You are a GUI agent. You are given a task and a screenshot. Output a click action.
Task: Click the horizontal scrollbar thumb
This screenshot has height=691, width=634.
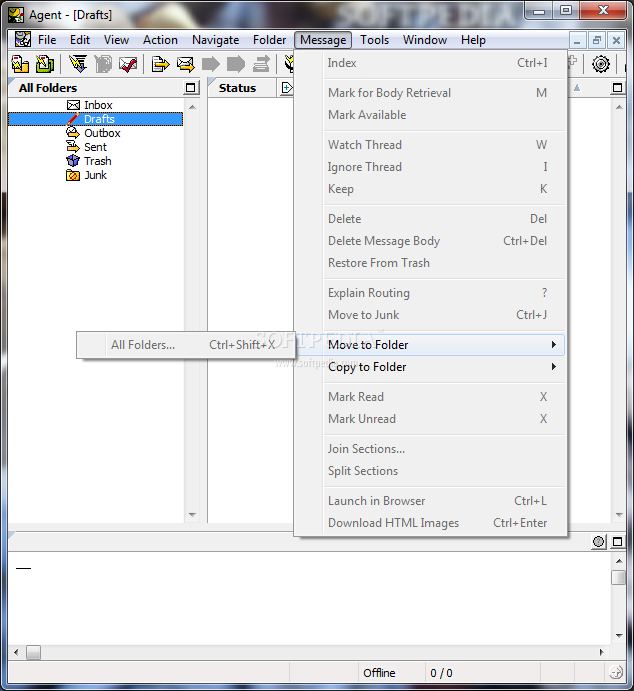(33, 652)
